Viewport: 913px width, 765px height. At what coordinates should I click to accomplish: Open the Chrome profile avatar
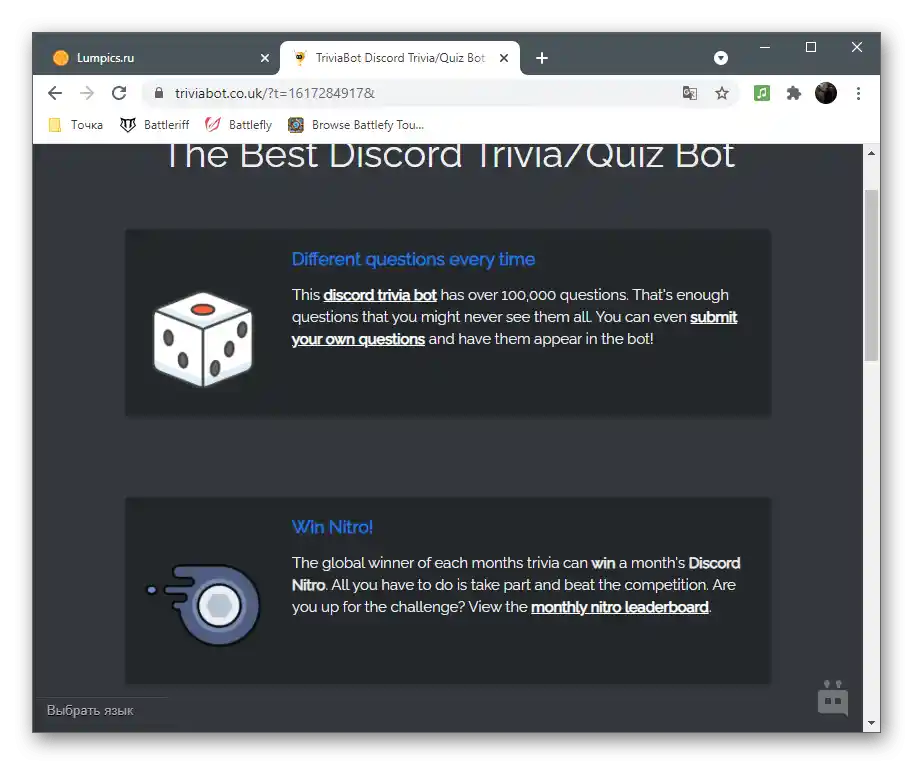point(826,93)
